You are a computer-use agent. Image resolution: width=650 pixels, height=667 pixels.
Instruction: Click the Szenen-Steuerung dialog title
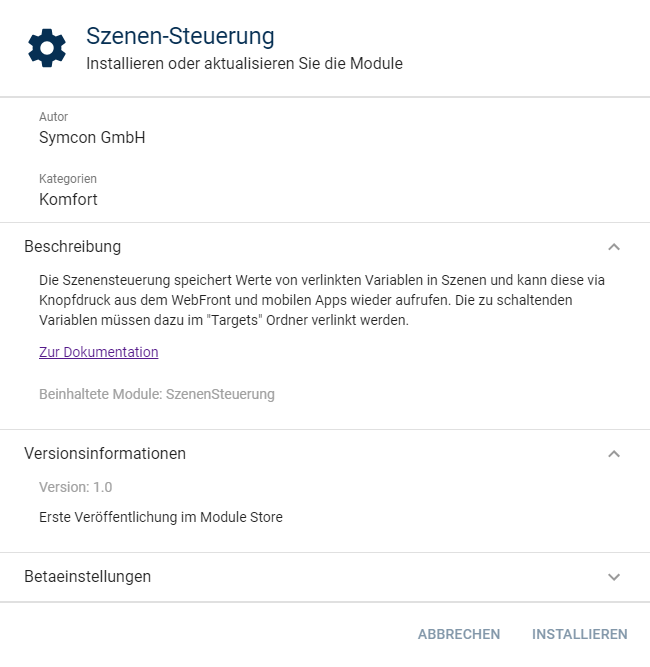click(180, 37)
